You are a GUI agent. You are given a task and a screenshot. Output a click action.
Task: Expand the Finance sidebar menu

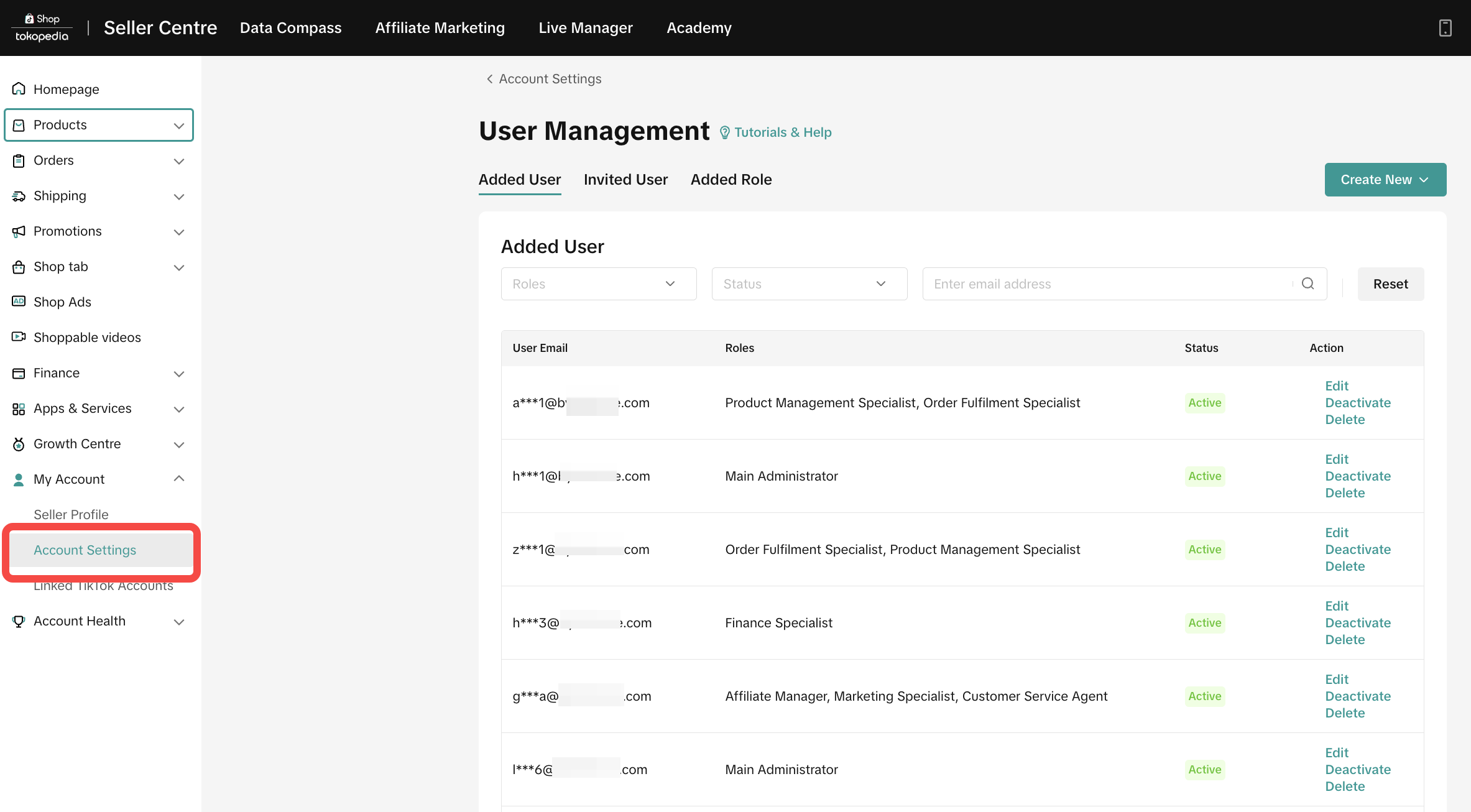(x=178, y=374)
